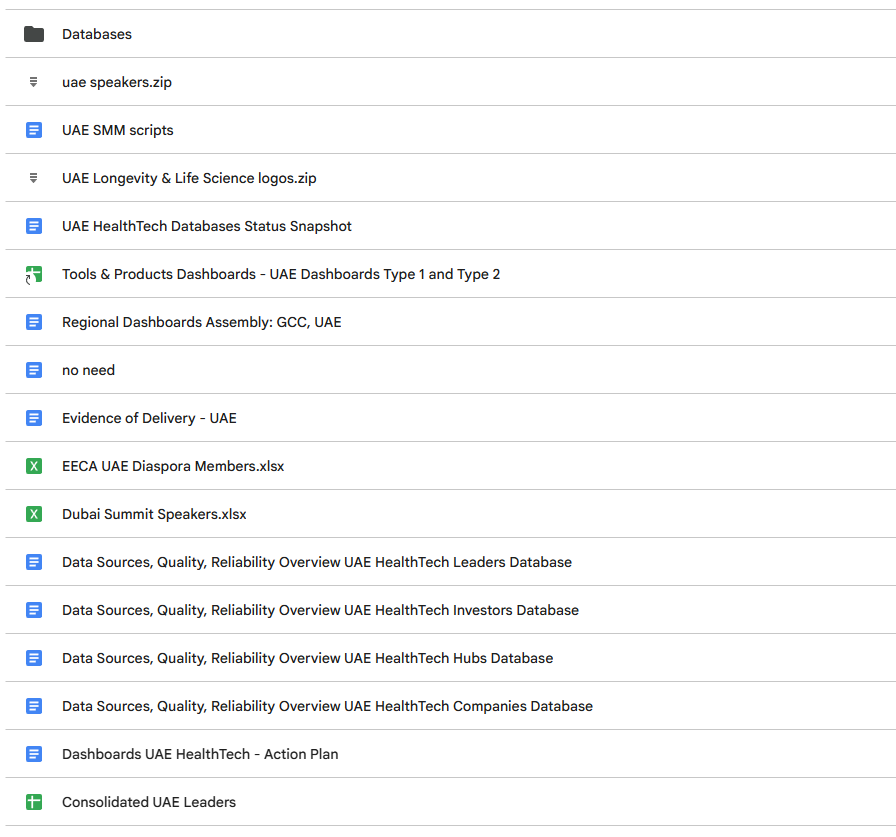This screenshot has height=837, width=896.
Task: Select the Consolidated UAE Leaders file name
Action: click(x=149, y=802)
